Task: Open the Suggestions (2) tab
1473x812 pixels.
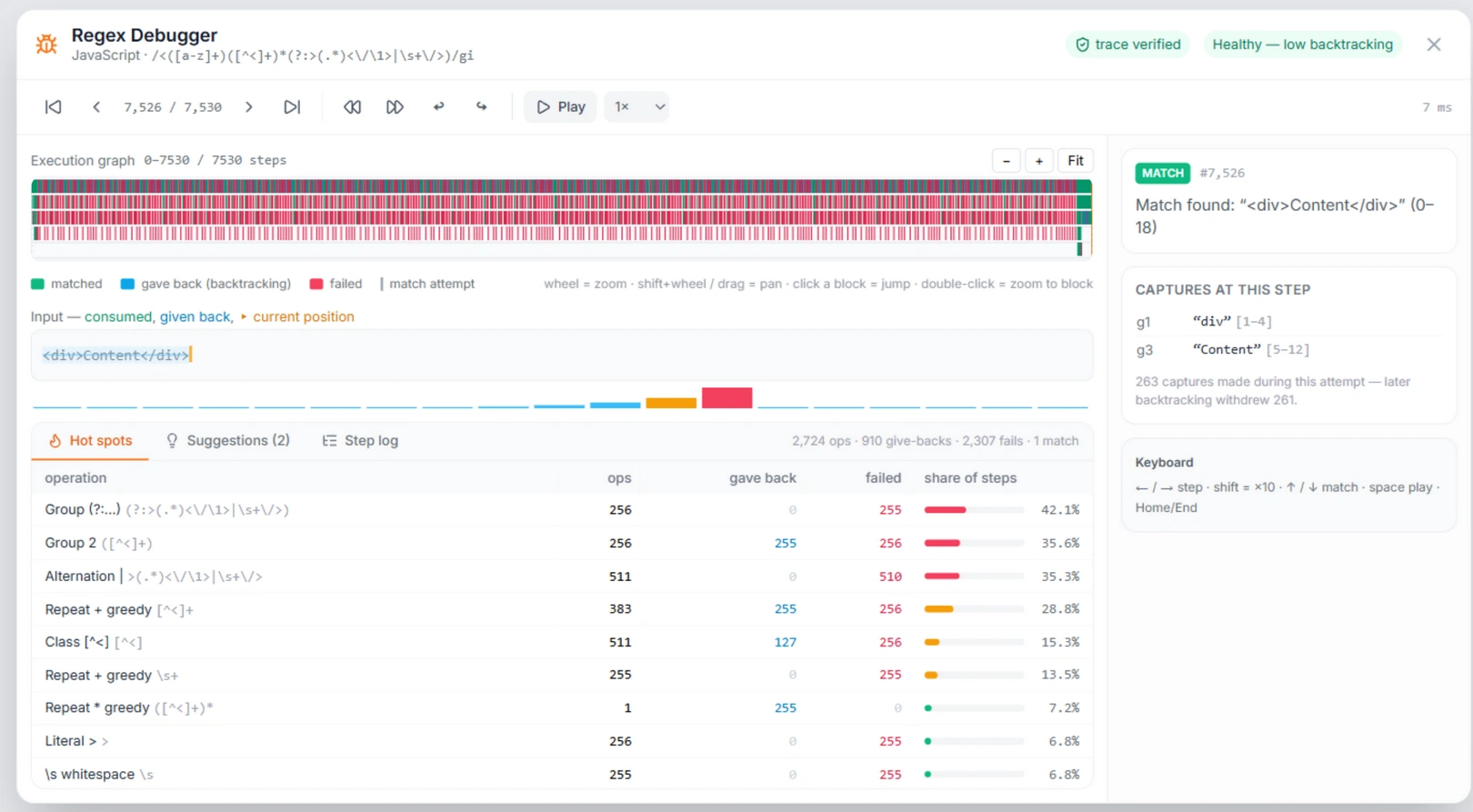Action: [x=227, y=441]
